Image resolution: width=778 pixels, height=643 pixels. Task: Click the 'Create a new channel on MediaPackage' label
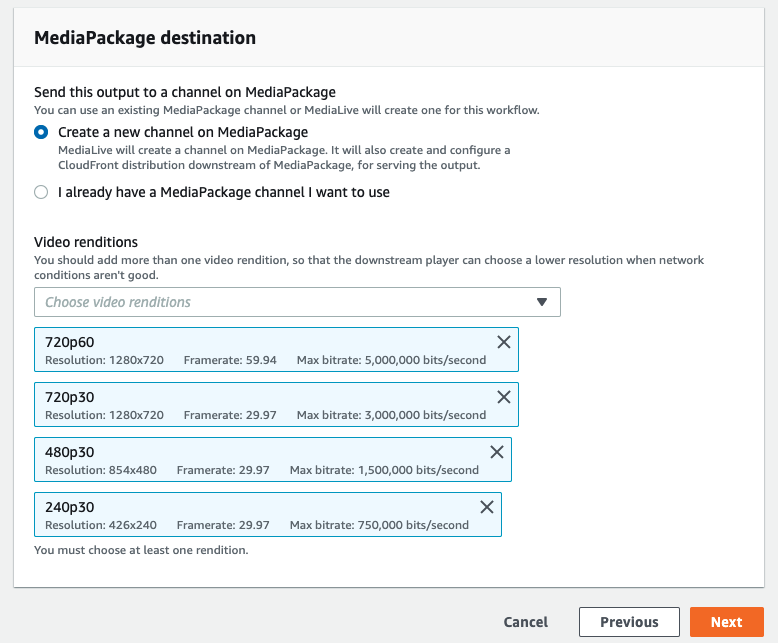[x=183, y=132]
